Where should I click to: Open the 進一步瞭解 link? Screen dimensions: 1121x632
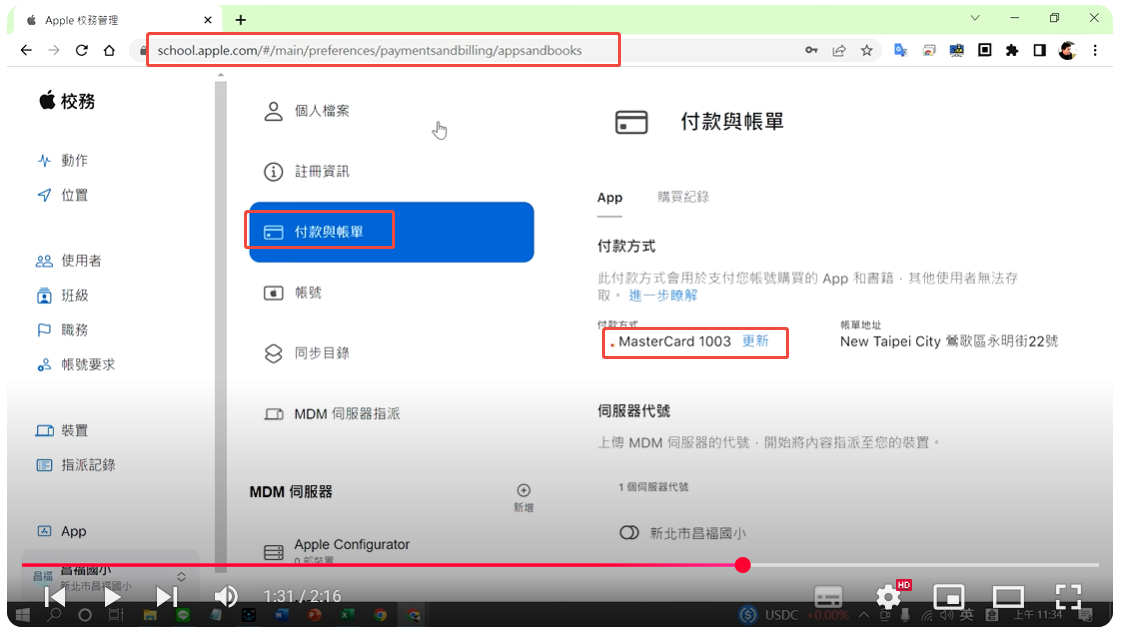click(x=663, y=295)
